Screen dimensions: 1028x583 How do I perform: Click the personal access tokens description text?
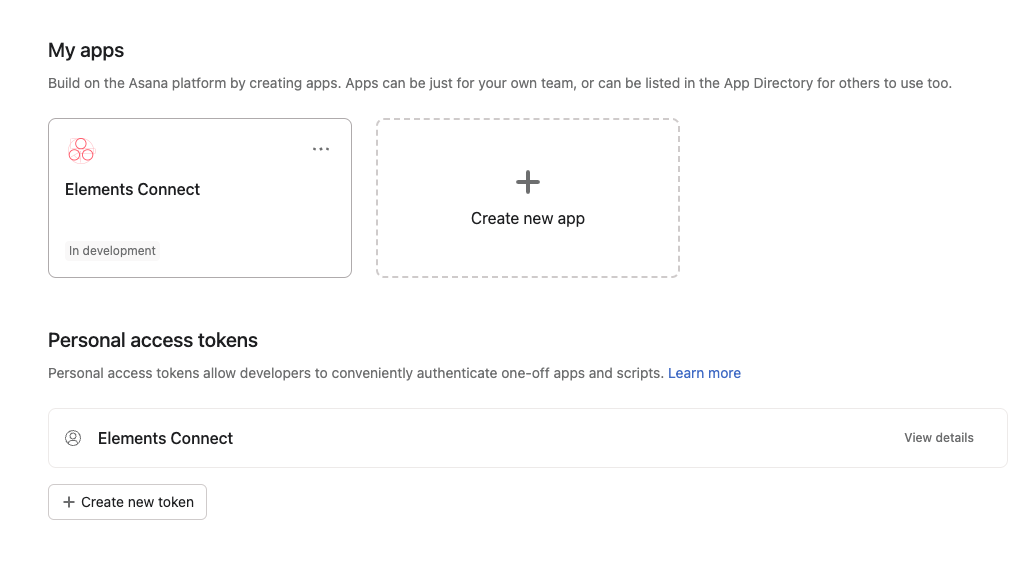[355, 373]
